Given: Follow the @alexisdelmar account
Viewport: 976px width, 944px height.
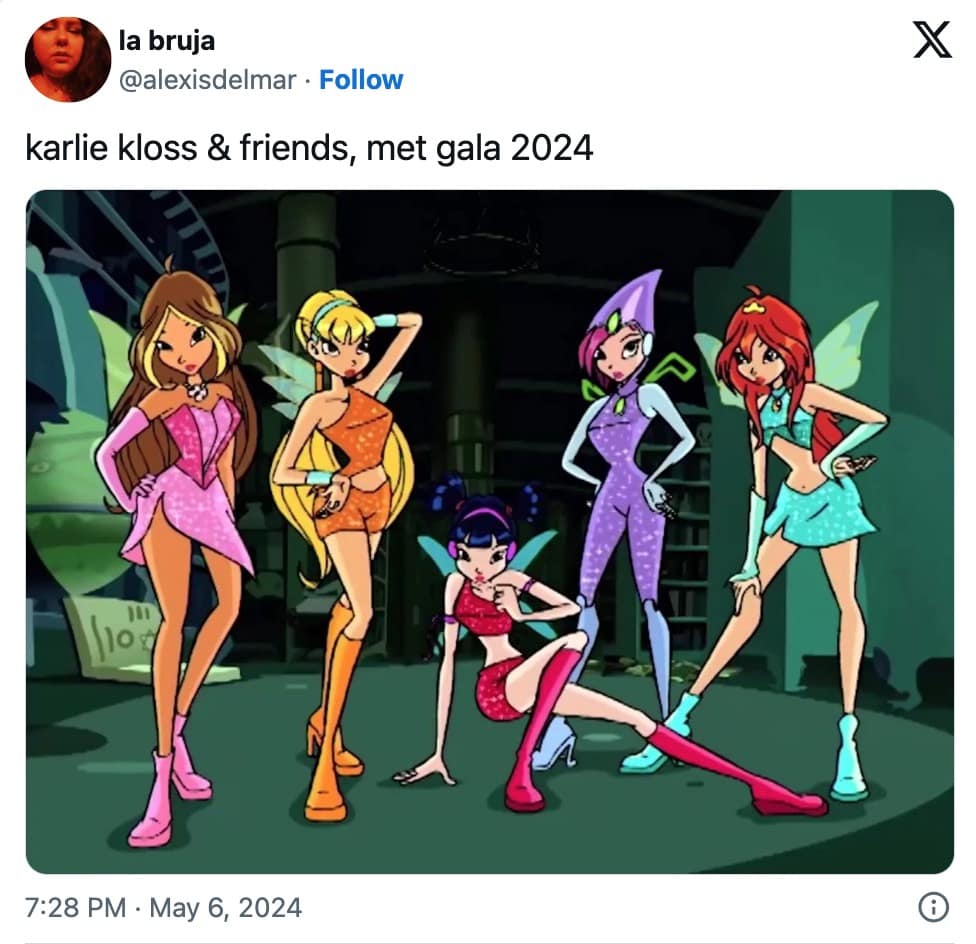Looking at the screenshot, I should (361, 80).
